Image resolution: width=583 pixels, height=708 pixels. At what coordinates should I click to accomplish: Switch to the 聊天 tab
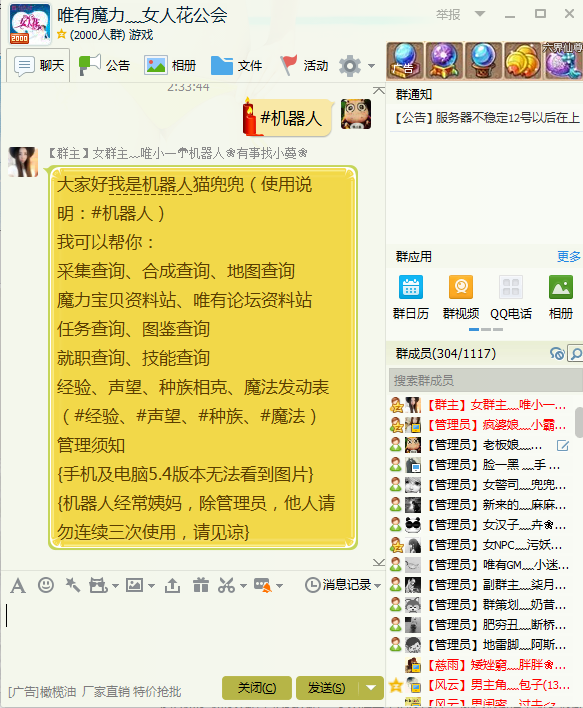point(38,65)
